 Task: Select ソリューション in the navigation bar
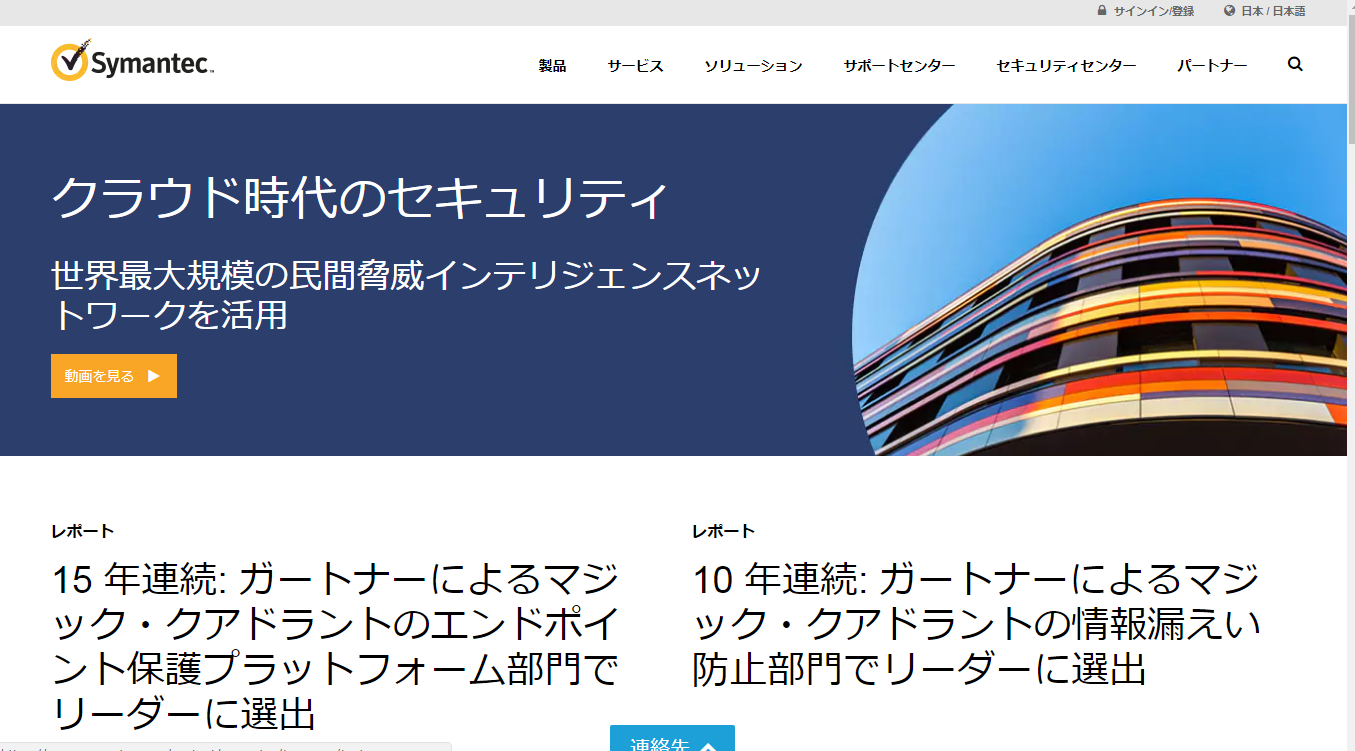point(752,66)
